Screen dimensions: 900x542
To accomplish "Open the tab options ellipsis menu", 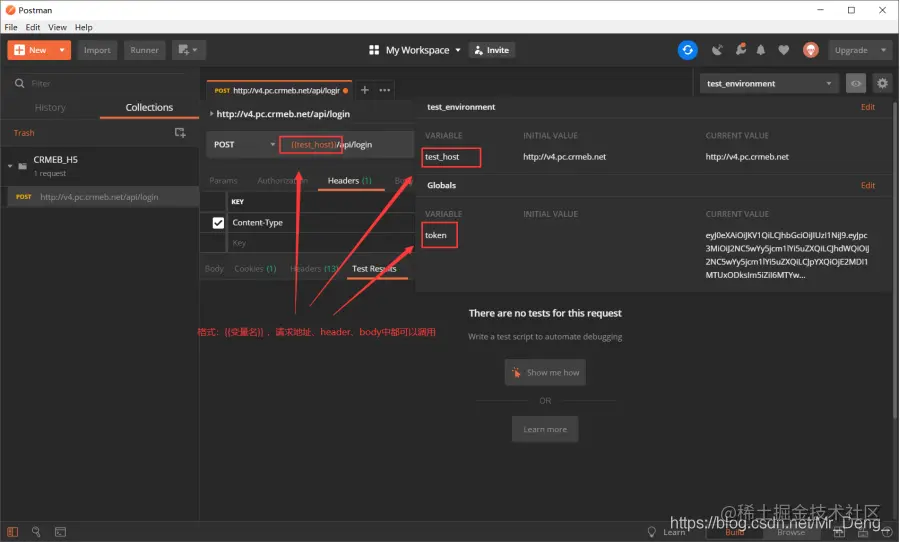I will (385, 90).
